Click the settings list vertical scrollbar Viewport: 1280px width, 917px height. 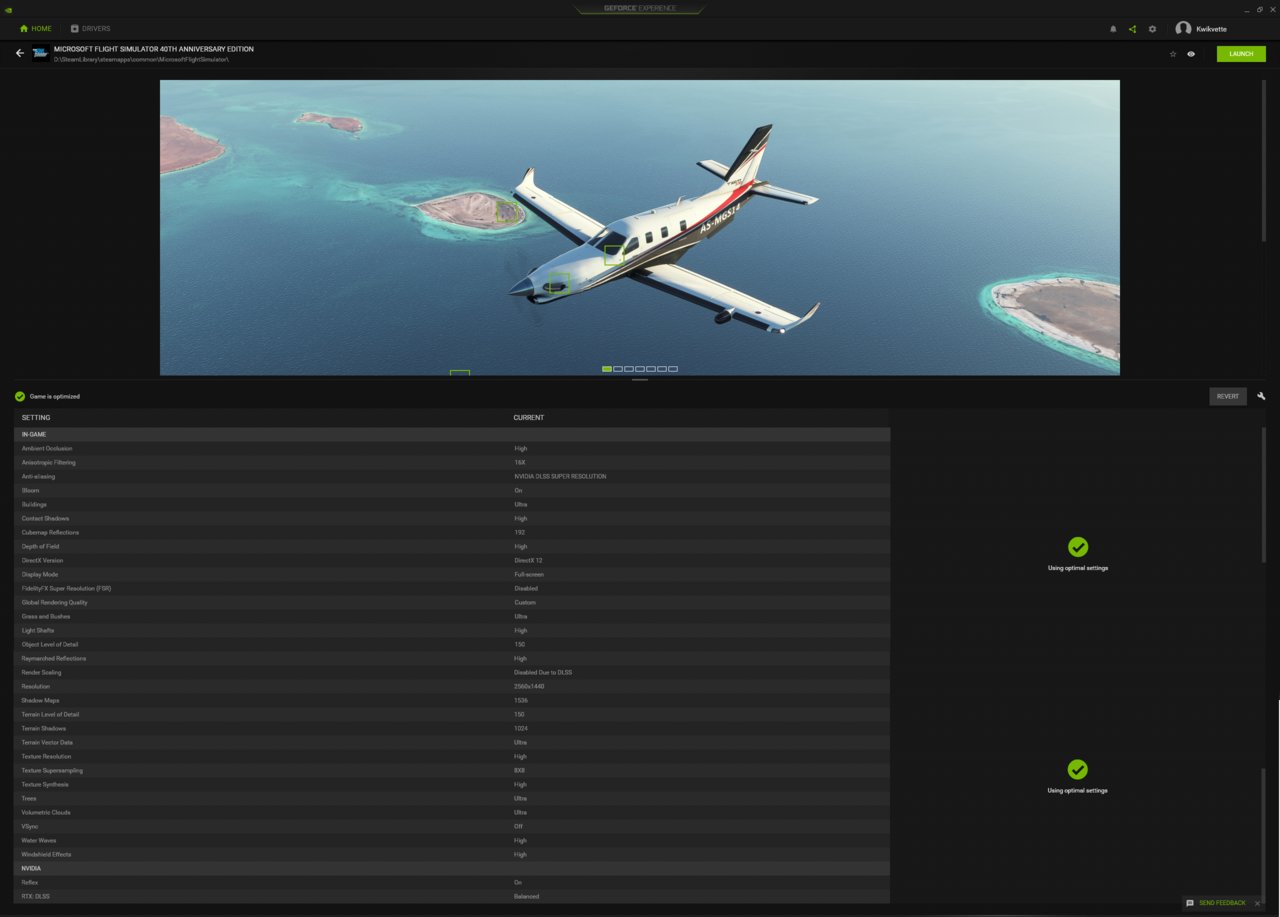[x=1265, y=495]
